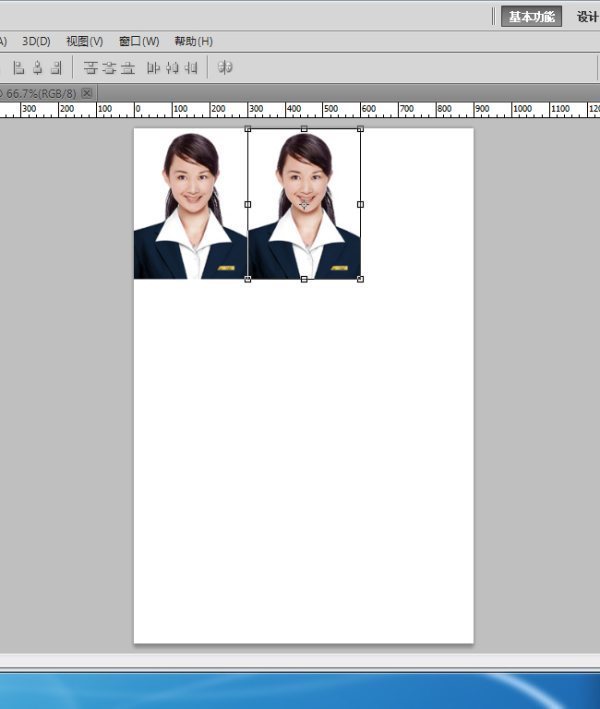Image resolution: width=600 pixels, height=709 pixels.
Task: Select the 66.7%(RGB/8) document tab
Action: pyautogui.click(x=40, y=93)
